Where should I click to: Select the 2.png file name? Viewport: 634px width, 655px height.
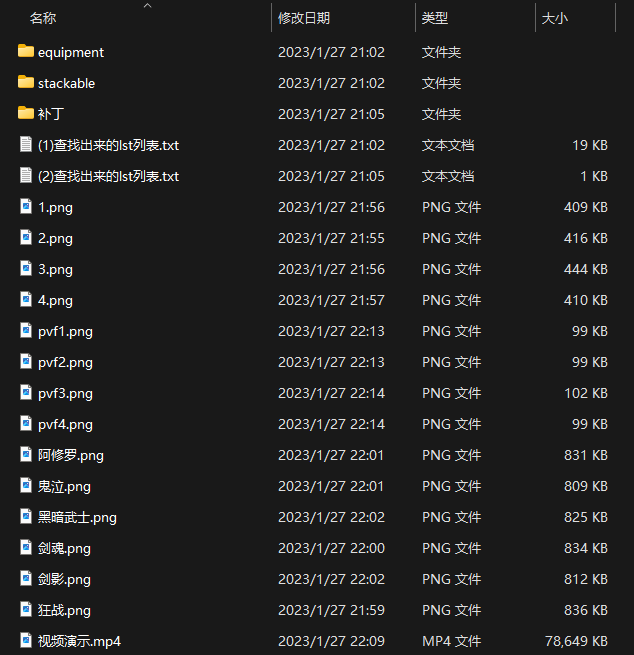[55, 239]
